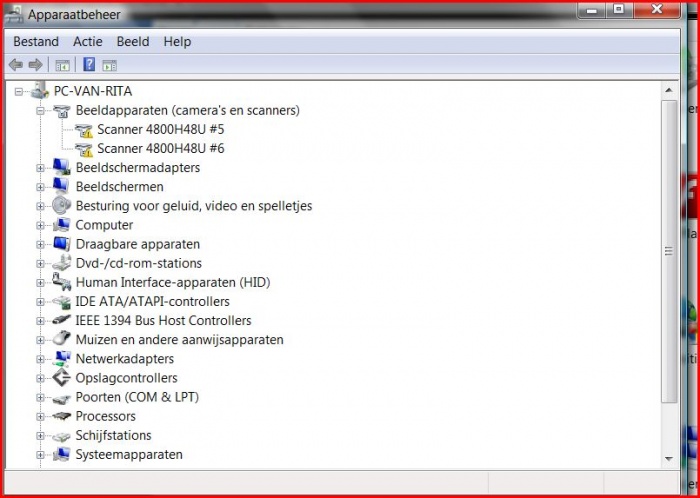Click the Schijfstations disk icon
700x498 pixels.
click(x=61, y=436)
